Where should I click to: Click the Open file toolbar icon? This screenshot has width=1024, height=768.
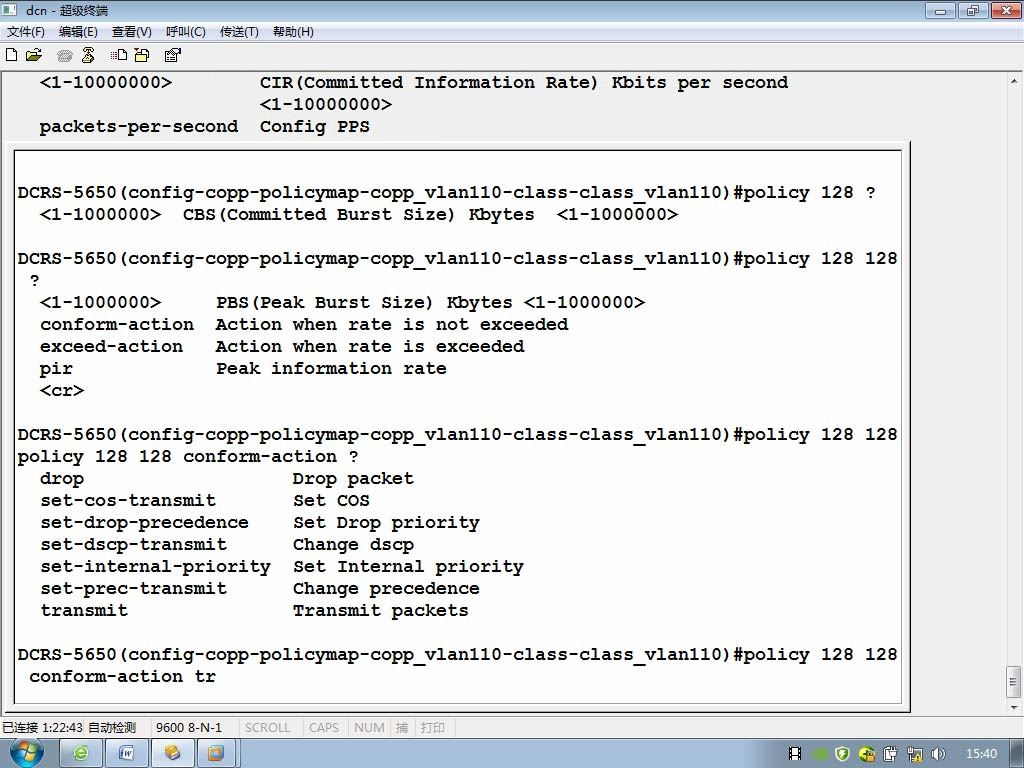point(33,55)
